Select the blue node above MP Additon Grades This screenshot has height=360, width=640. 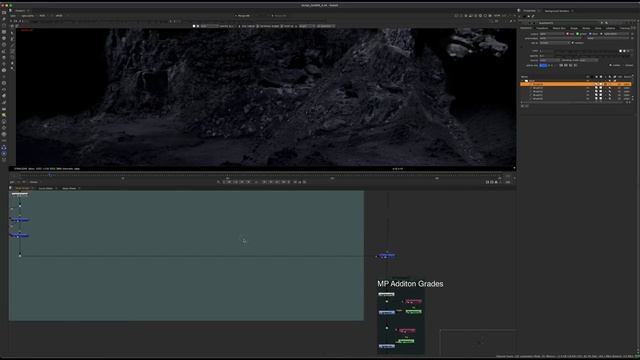[x=387, y=256]
